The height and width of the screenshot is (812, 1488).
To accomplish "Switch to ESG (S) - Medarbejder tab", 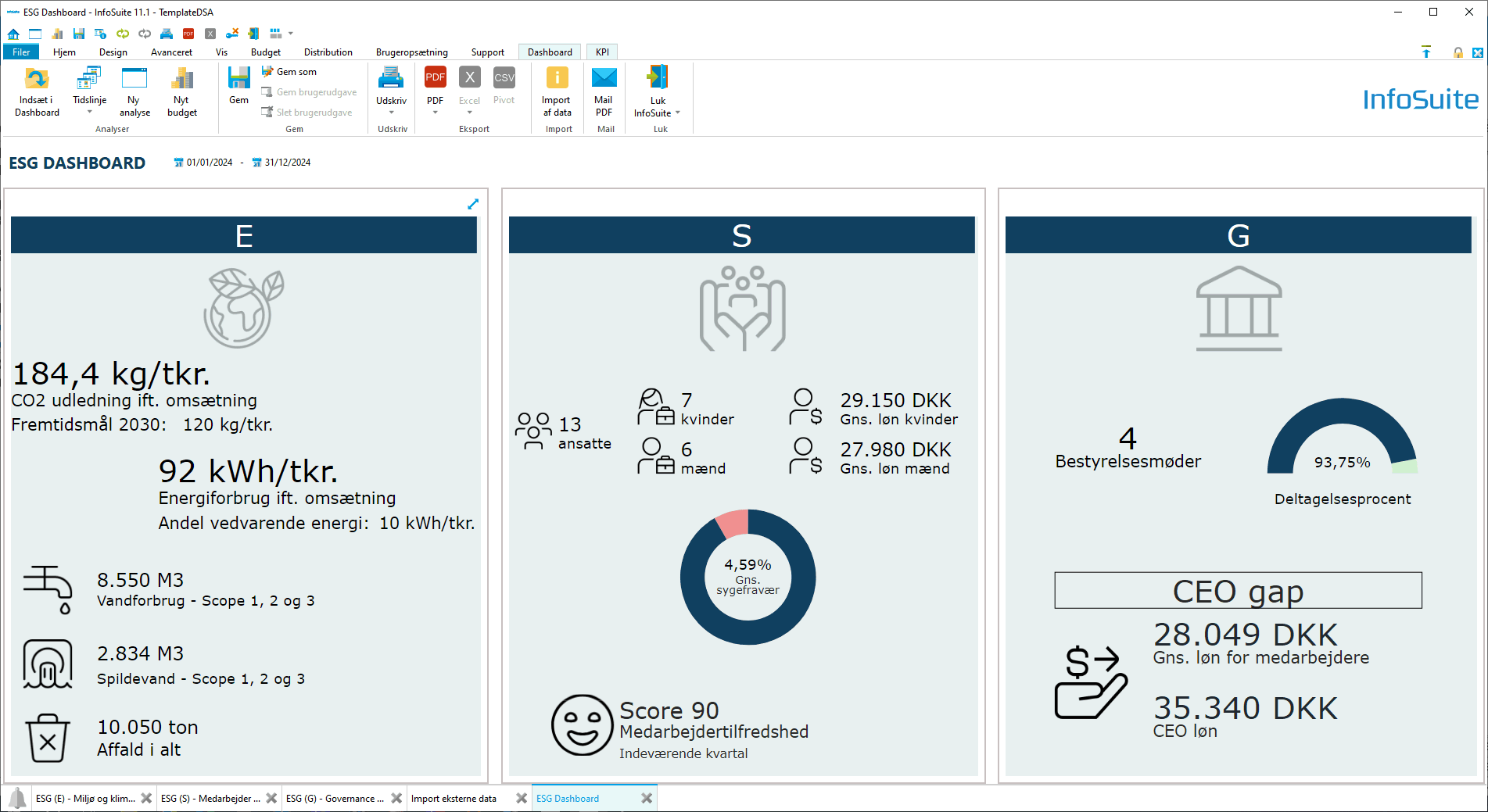I will (210, 798).
